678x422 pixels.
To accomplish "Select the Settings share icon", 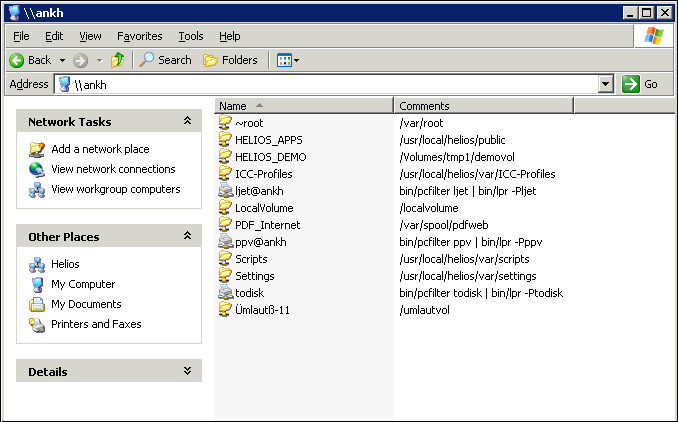I will [x=225, y=275].
